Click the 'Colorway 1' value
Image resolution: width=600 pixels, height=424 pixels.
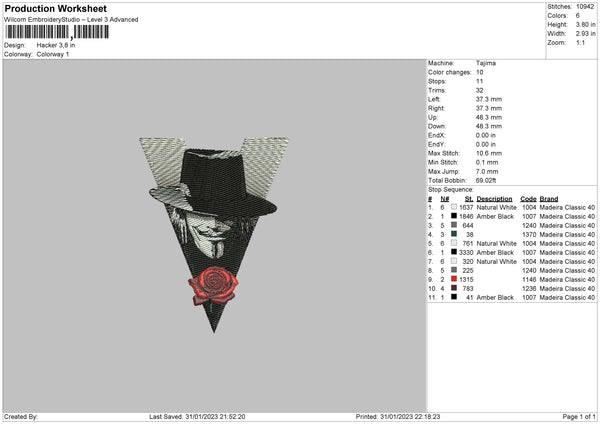click(53, 54)
